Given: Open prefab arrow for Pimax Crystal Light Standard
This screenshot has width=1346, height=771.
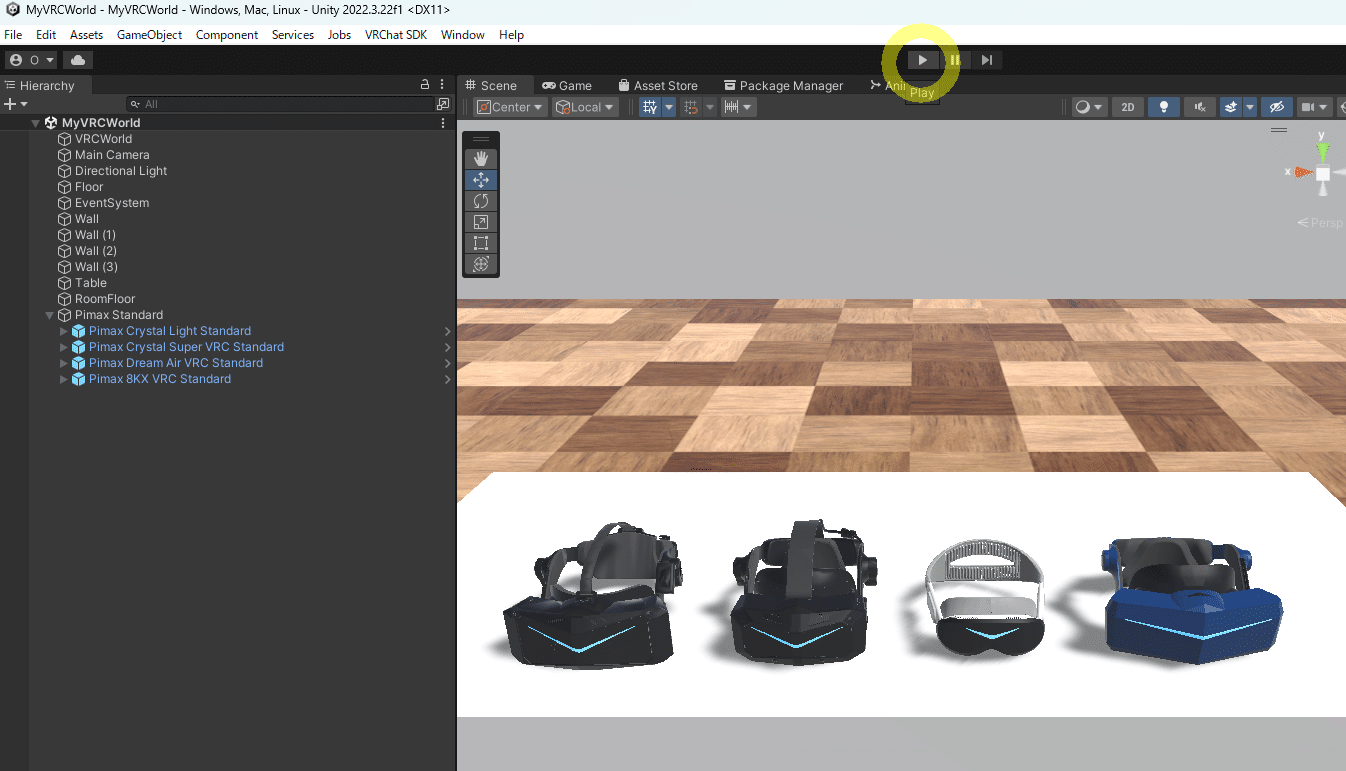Looking at the screenshot, I should point(447,331).
